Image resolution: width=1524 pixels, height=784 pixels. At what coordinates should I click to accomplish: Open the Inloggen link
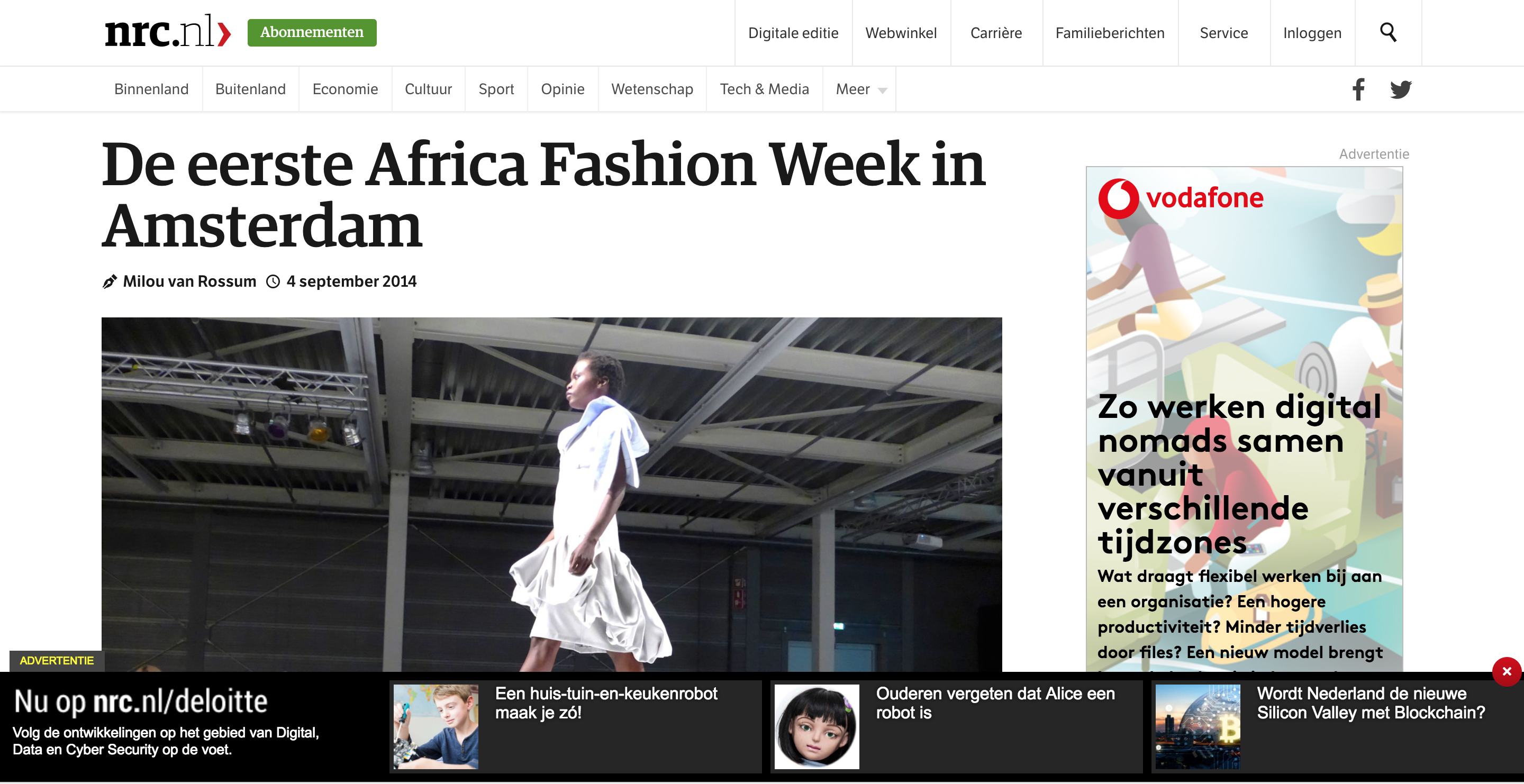point(1312,33)
